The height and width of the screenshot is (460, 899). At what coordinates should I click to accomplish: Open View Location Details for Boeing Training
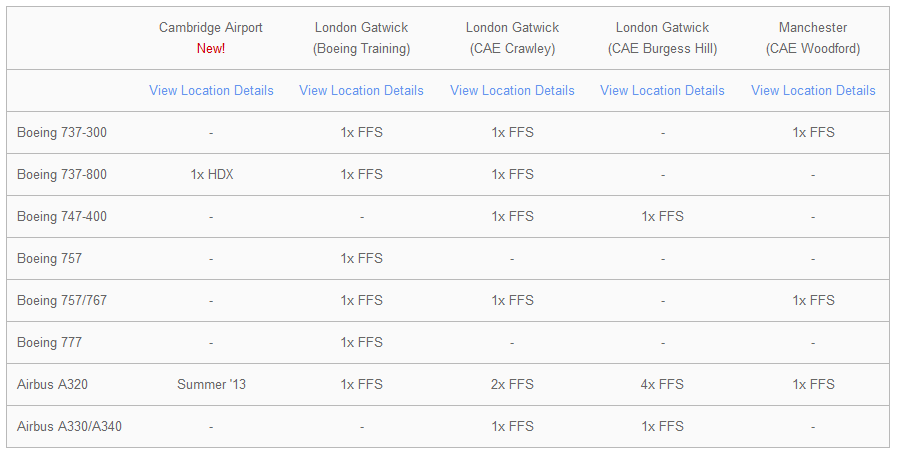click(x=361, y=90)
